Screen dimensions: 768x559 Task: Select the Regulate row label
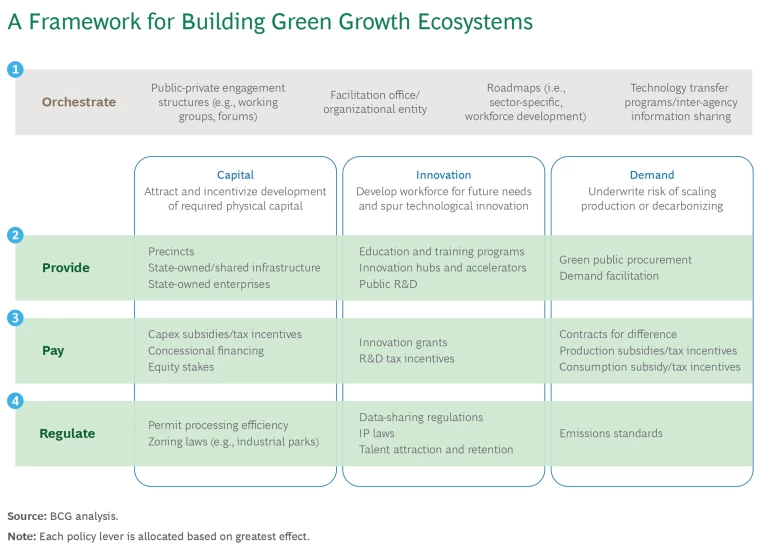tap(67, 434)
